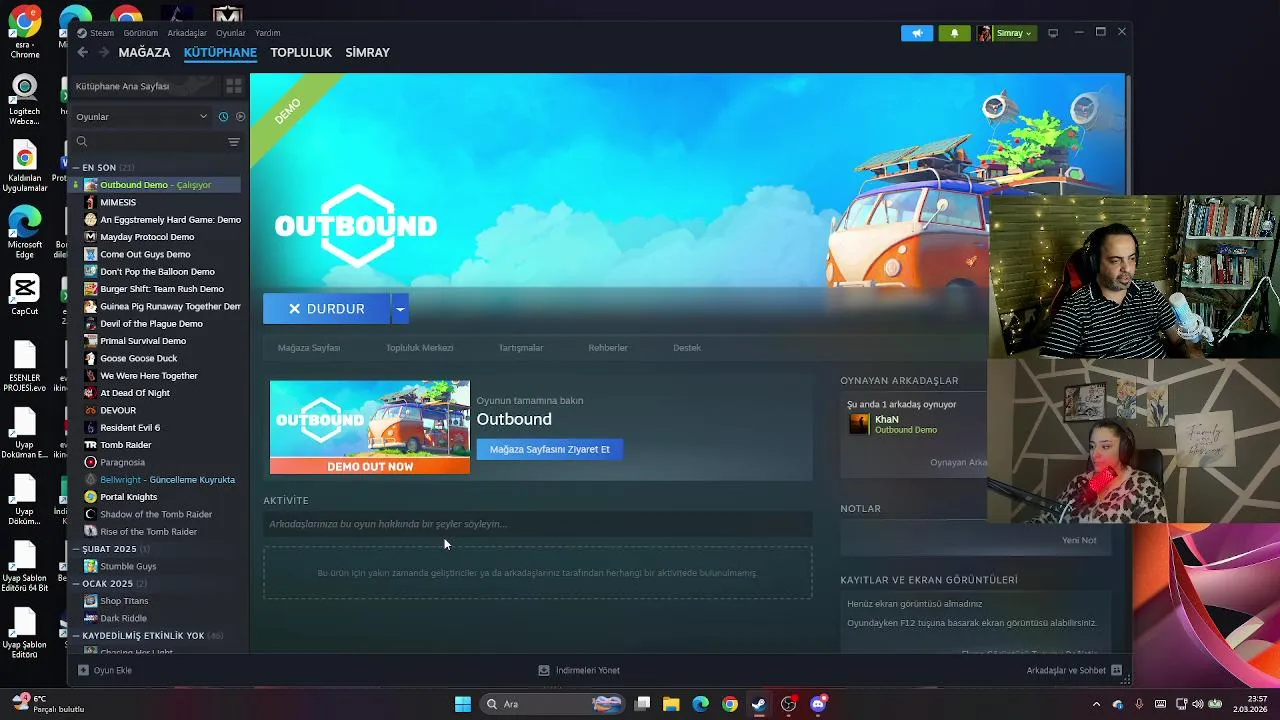Open CapCut desktop shortcut
Image resolution: width=1280 pixels, height=720 pixels.
25,294
